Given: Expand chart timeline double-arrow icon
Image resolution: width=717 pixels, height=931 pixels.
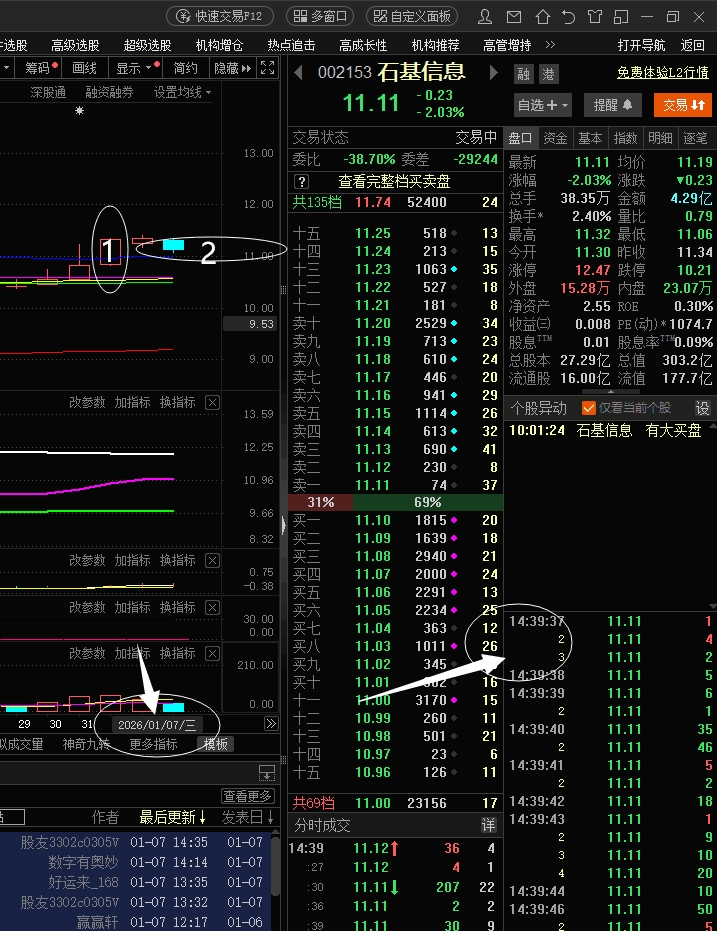Looking at the screenshot, I should [271, 723].
